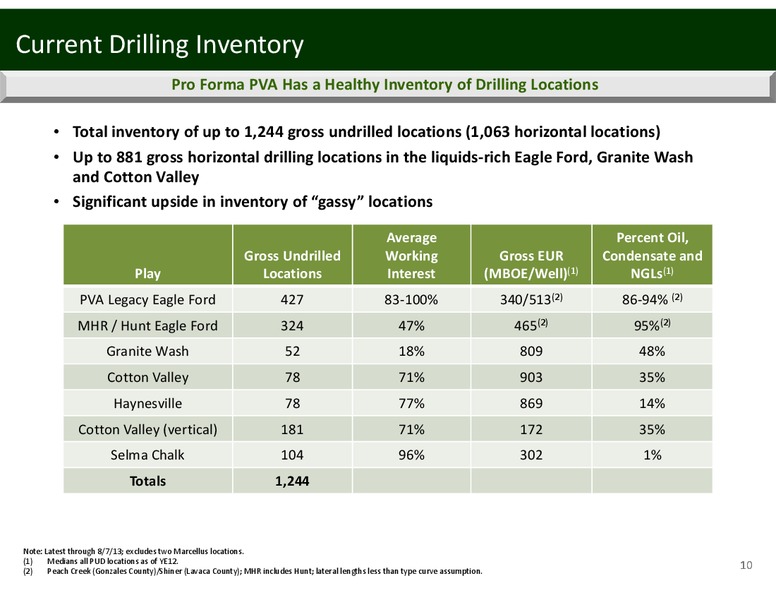Click the 86-94% oil percentage cell
This screenshot has height=600, width=776.
pos(652,299)
